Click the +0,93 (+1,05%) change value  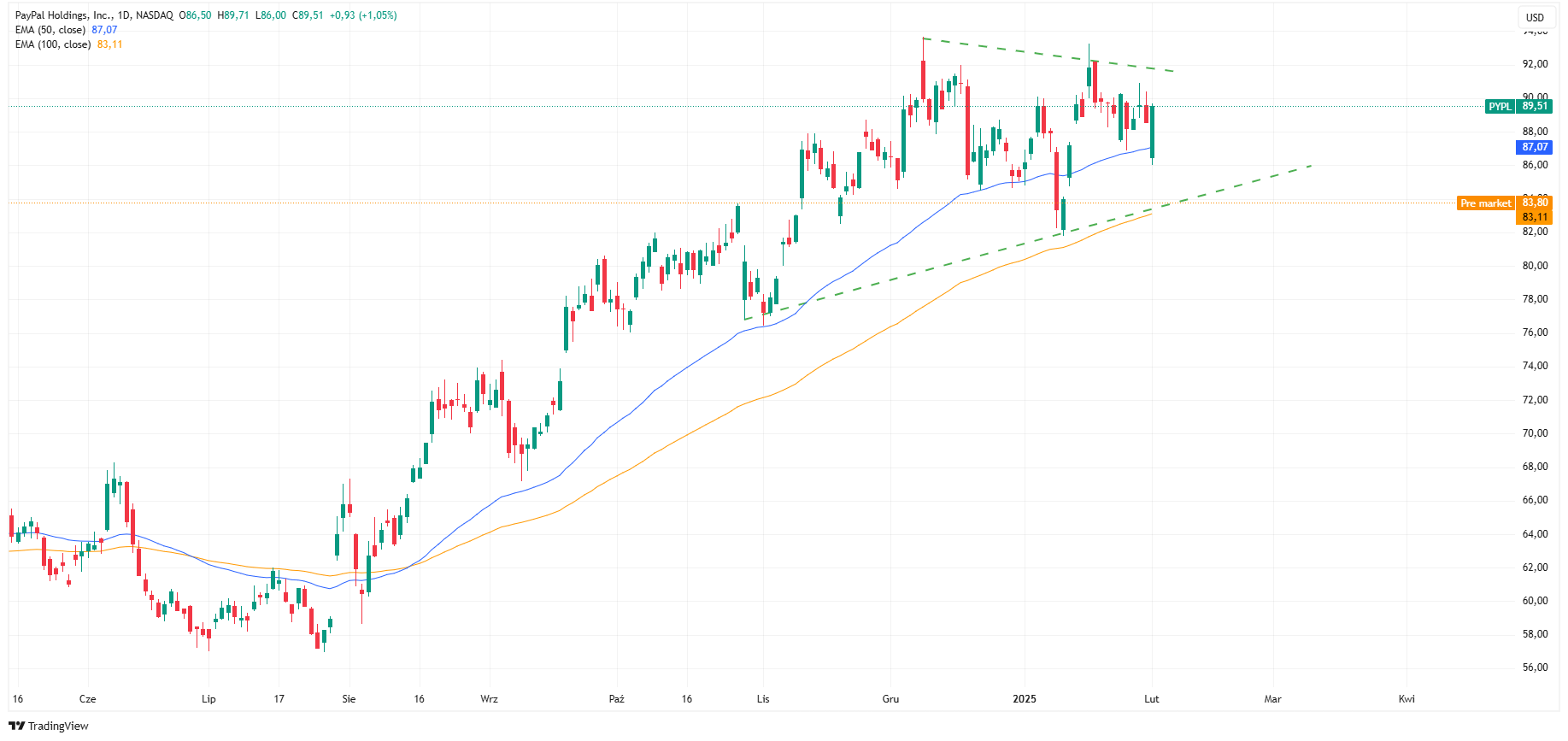(363, 15)
